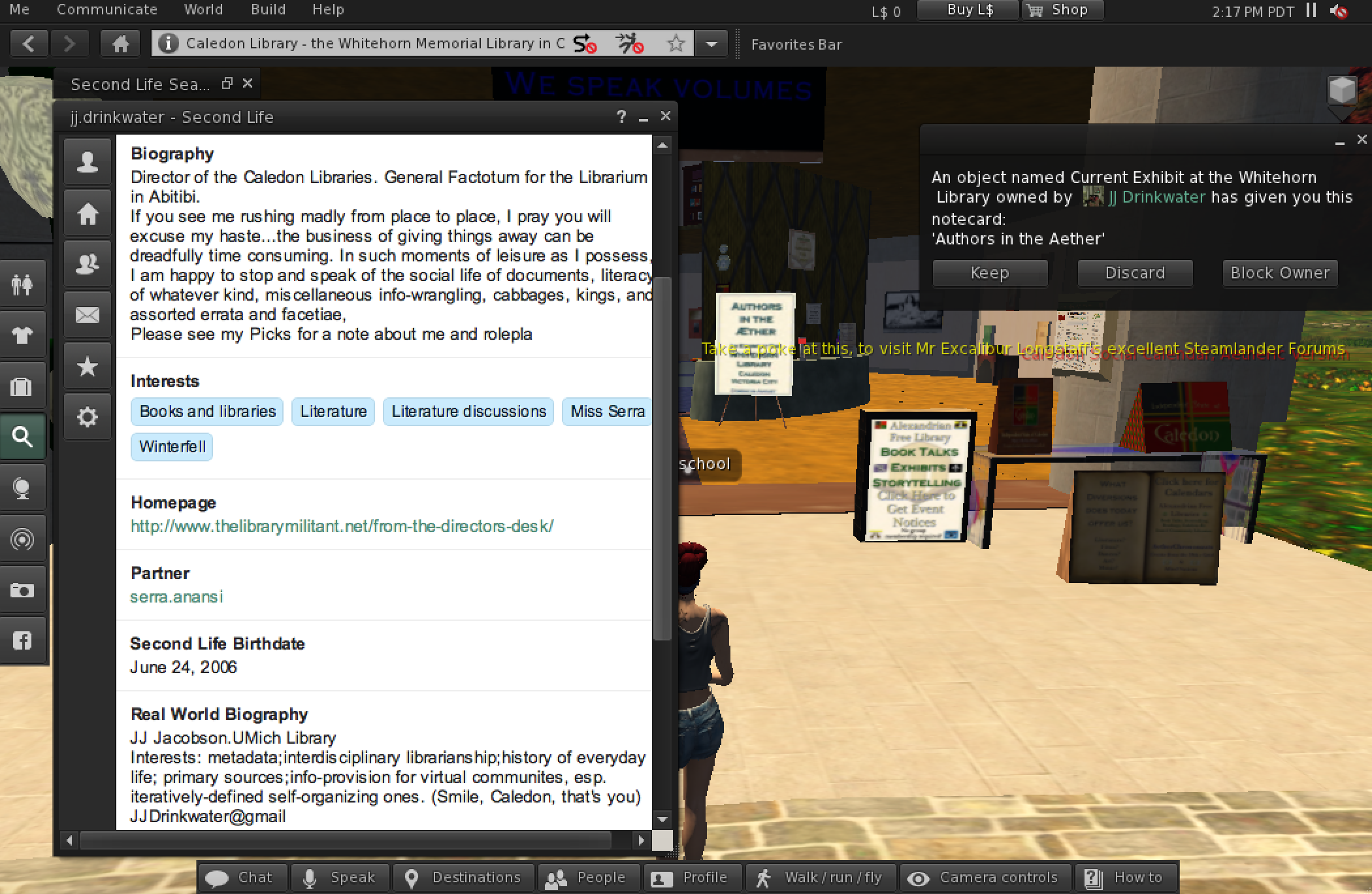Open the profile settings gear icon
The width and height of the screenshot is (1372, 894).
[x=88, y=417]
